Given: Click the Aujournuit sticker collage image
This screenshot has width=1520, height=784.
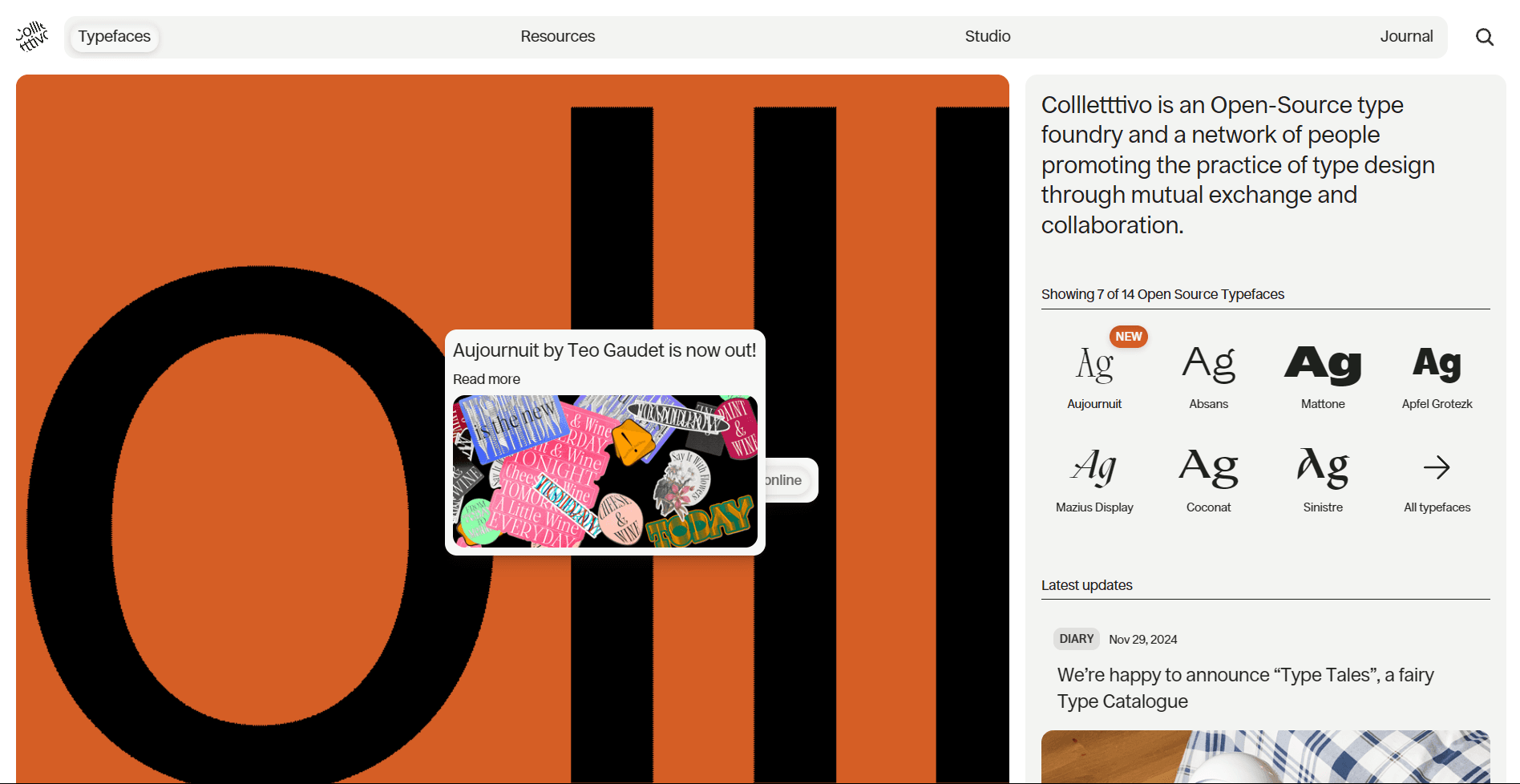Looking at the screenshot, I should (x=605, y=471).
